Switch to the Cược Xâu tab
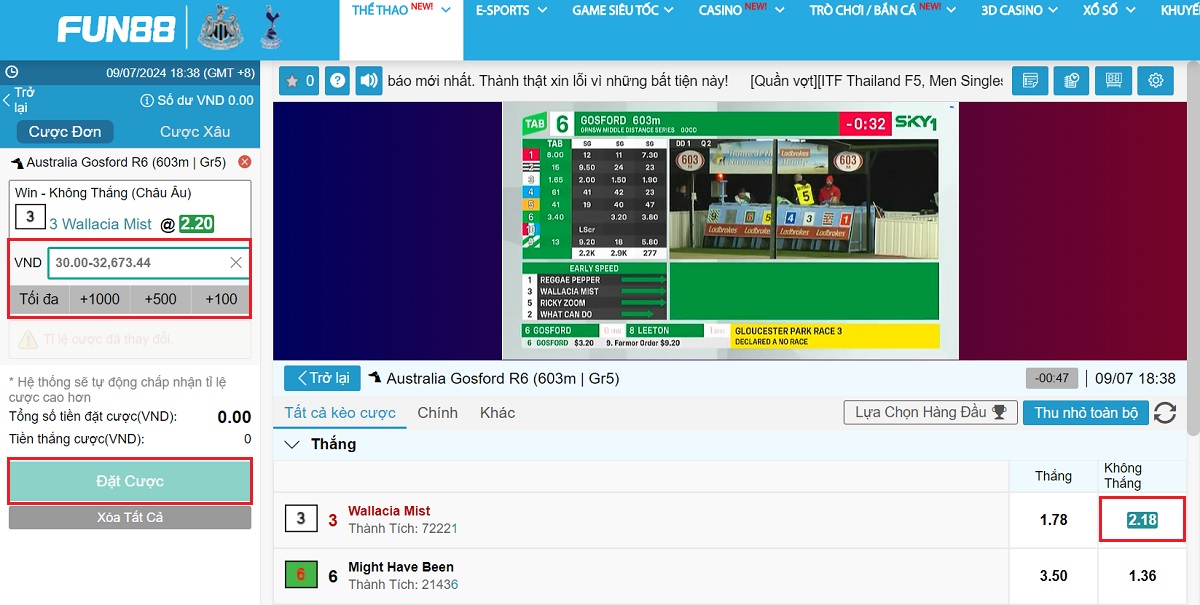This screenshot has width=1200, height=605. (195, 132)
